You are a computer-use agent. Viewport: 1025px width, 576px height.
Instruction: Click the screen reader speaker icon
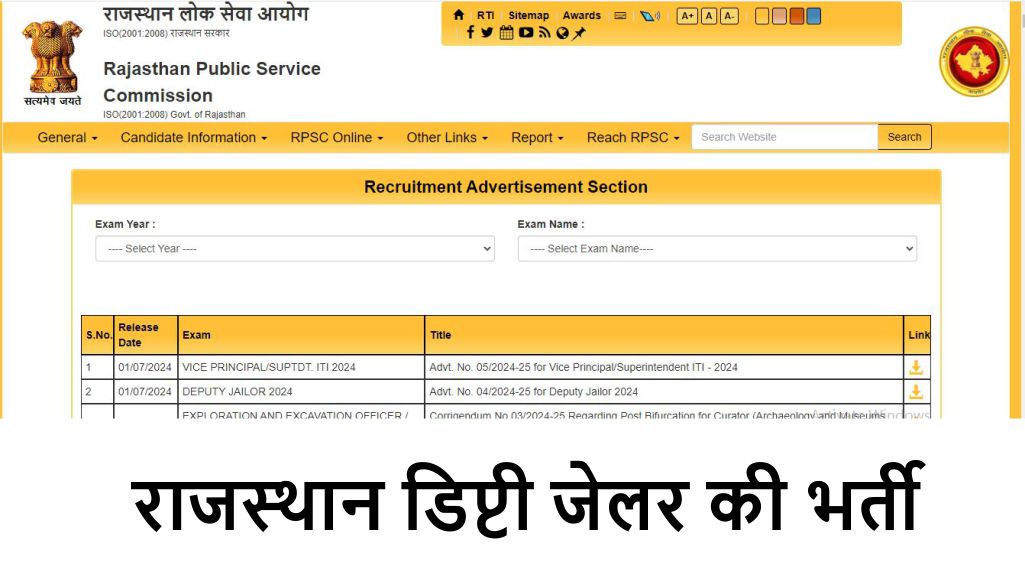click(x=649, y=16)
